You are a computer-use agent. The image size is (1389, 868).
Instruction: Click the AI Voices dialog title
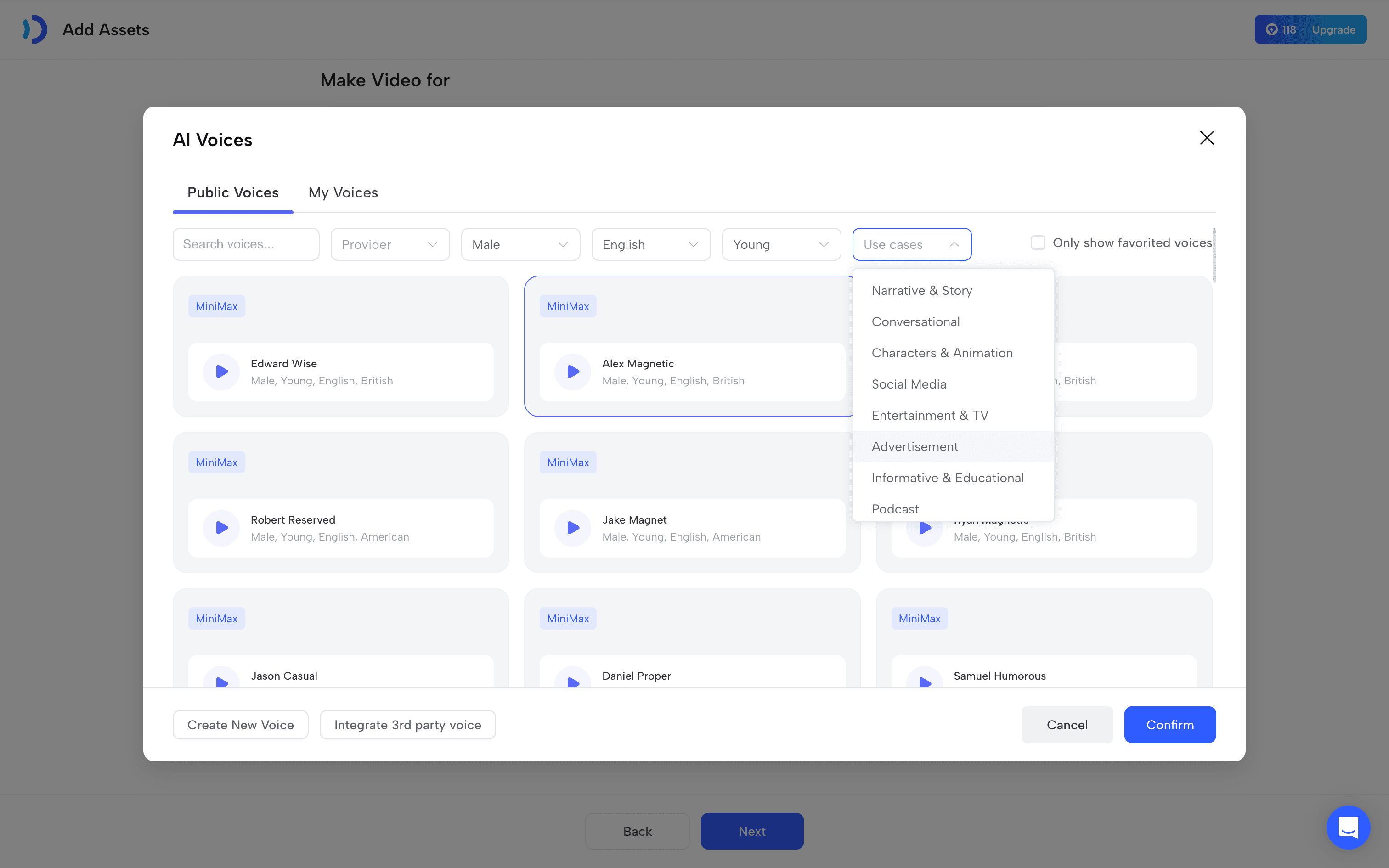(x=212, y=140)
